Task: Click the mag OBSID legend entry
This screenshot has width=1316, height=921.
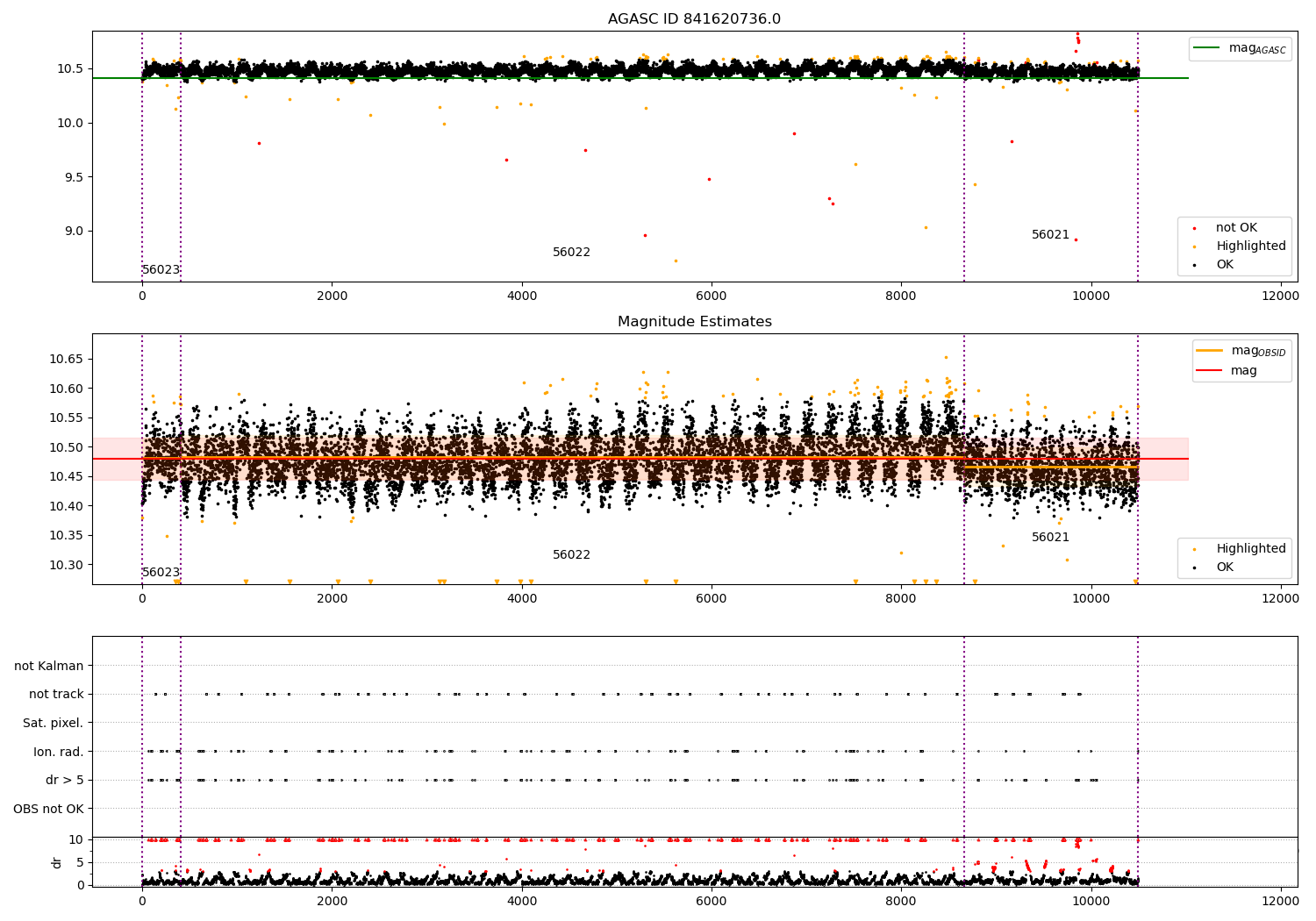Action: [x=1240, y=351]
